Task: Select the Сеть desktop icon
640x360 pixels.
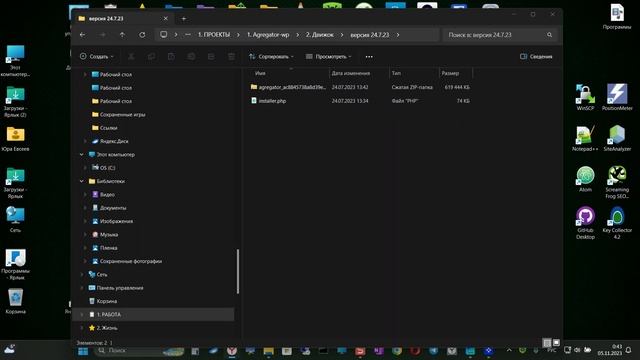Action: 16,220
